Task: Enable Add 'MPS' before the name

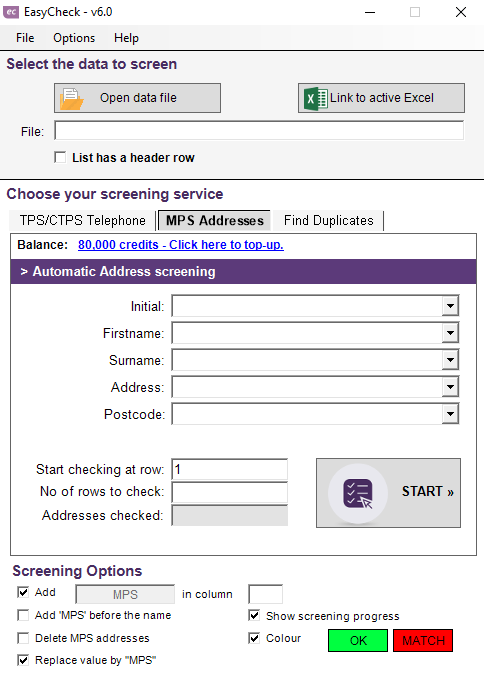Action: [x=23, y=615]
